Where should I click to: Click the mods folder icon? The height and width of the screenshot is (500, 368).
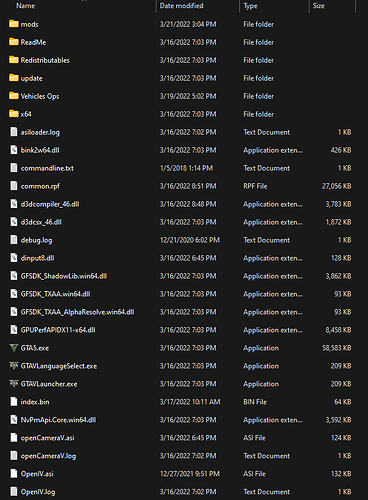(14, 24)
